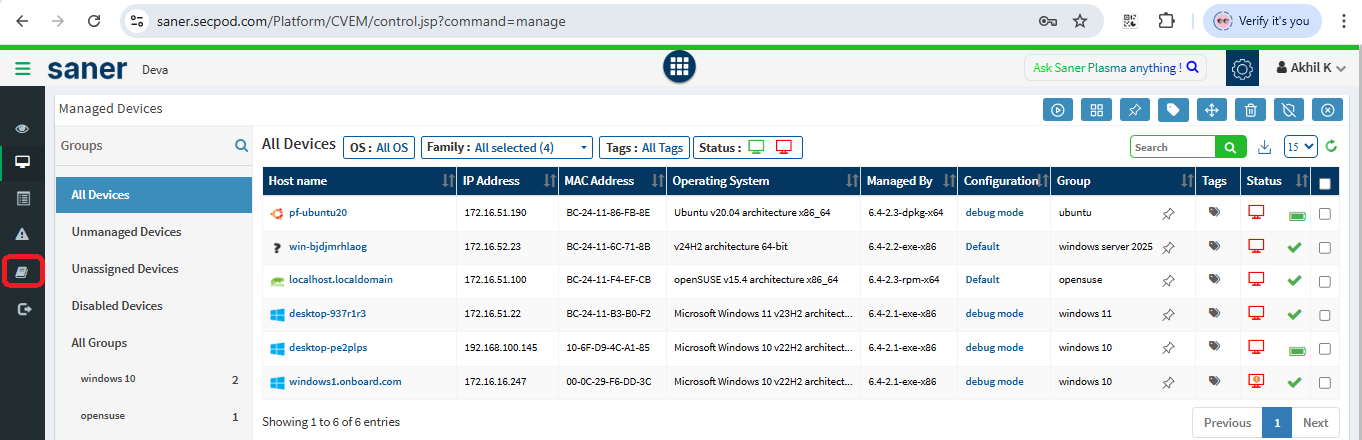
Task: Click the Next pagination button
Action: point(1315,422)
